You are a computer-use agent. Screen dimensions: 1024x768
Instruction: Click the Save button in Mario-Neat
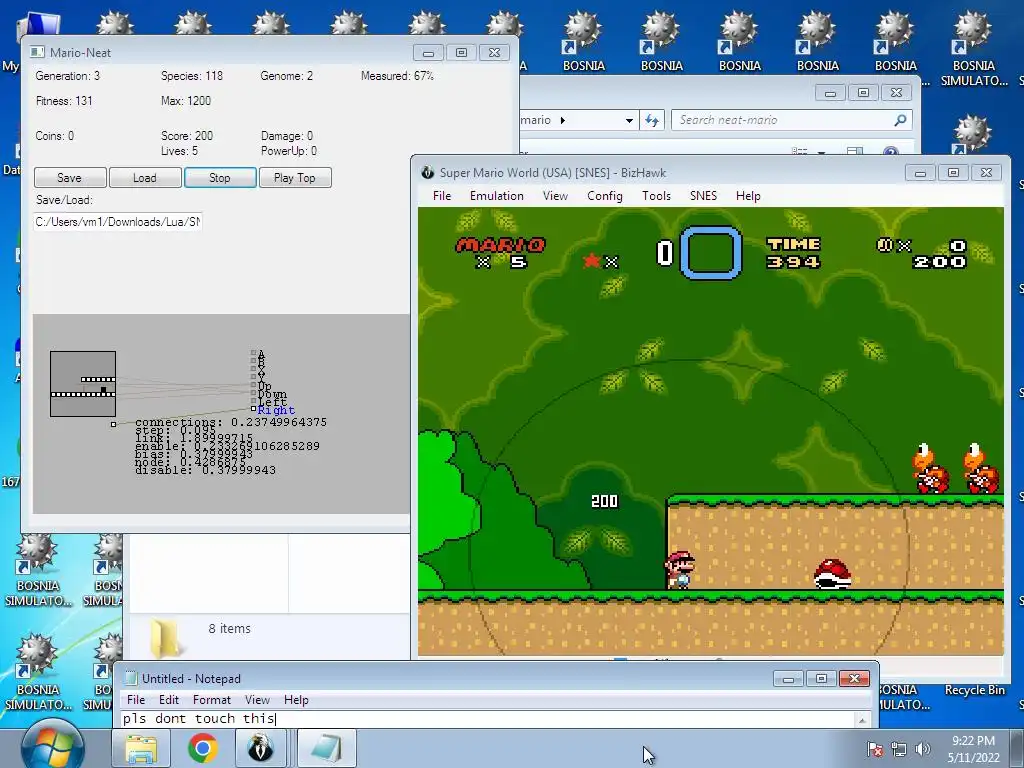(x=70, y=178)
